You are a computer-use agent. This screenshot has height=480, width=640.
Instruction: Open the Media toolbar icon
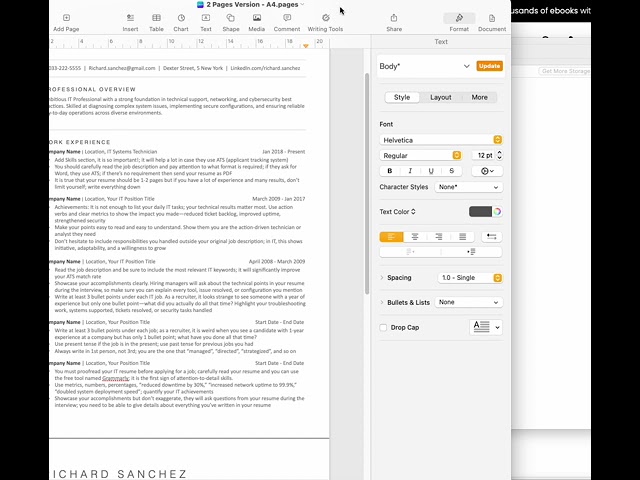tap(257, 18)
